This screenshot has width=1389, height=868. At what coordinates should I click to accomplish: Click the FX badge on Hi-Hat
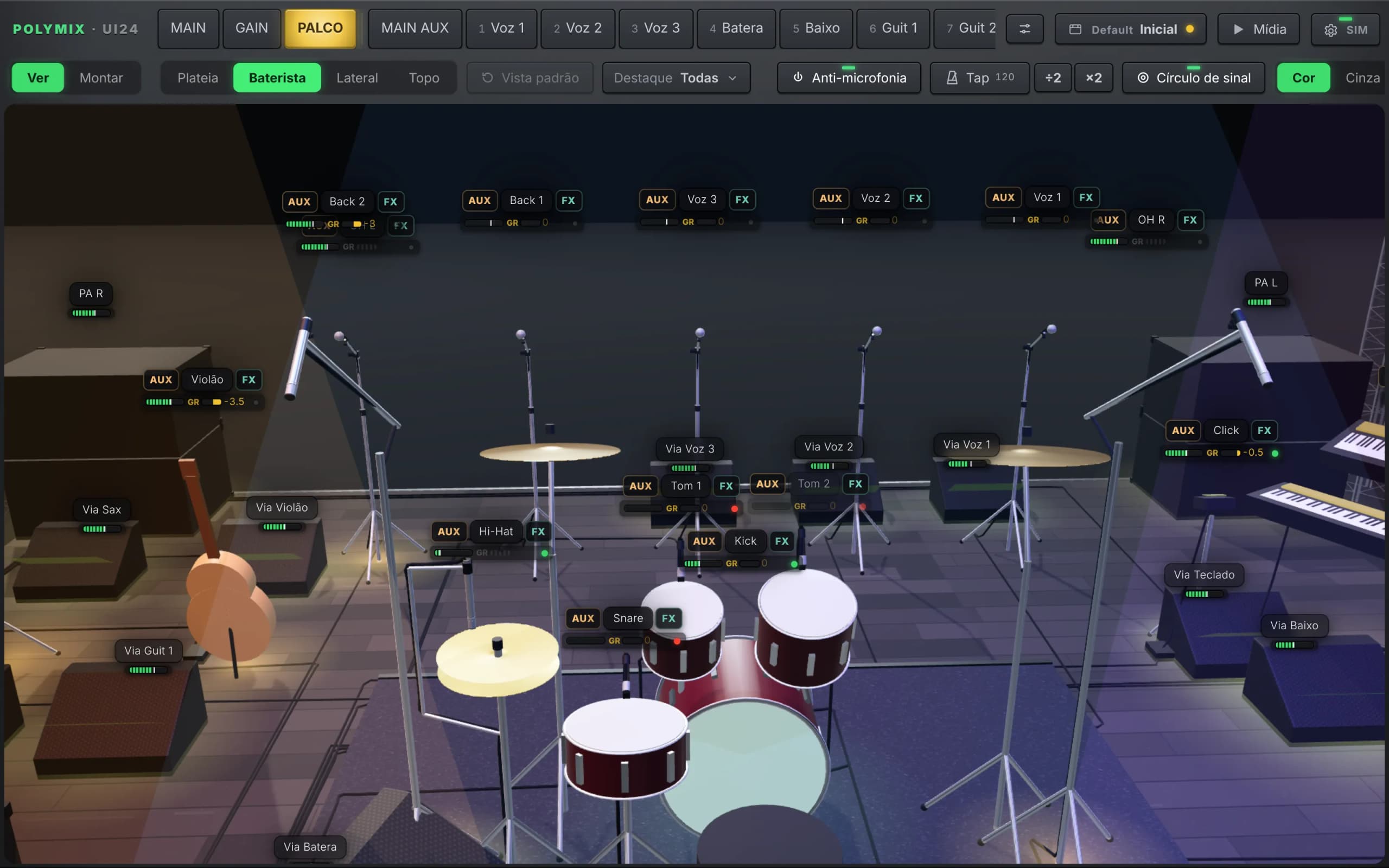click(538, 532)
